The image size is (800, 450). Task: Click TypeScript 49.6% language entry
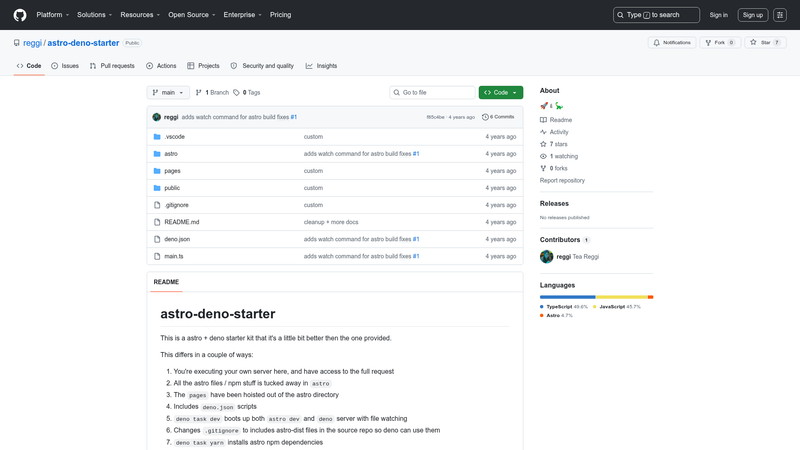564,307
